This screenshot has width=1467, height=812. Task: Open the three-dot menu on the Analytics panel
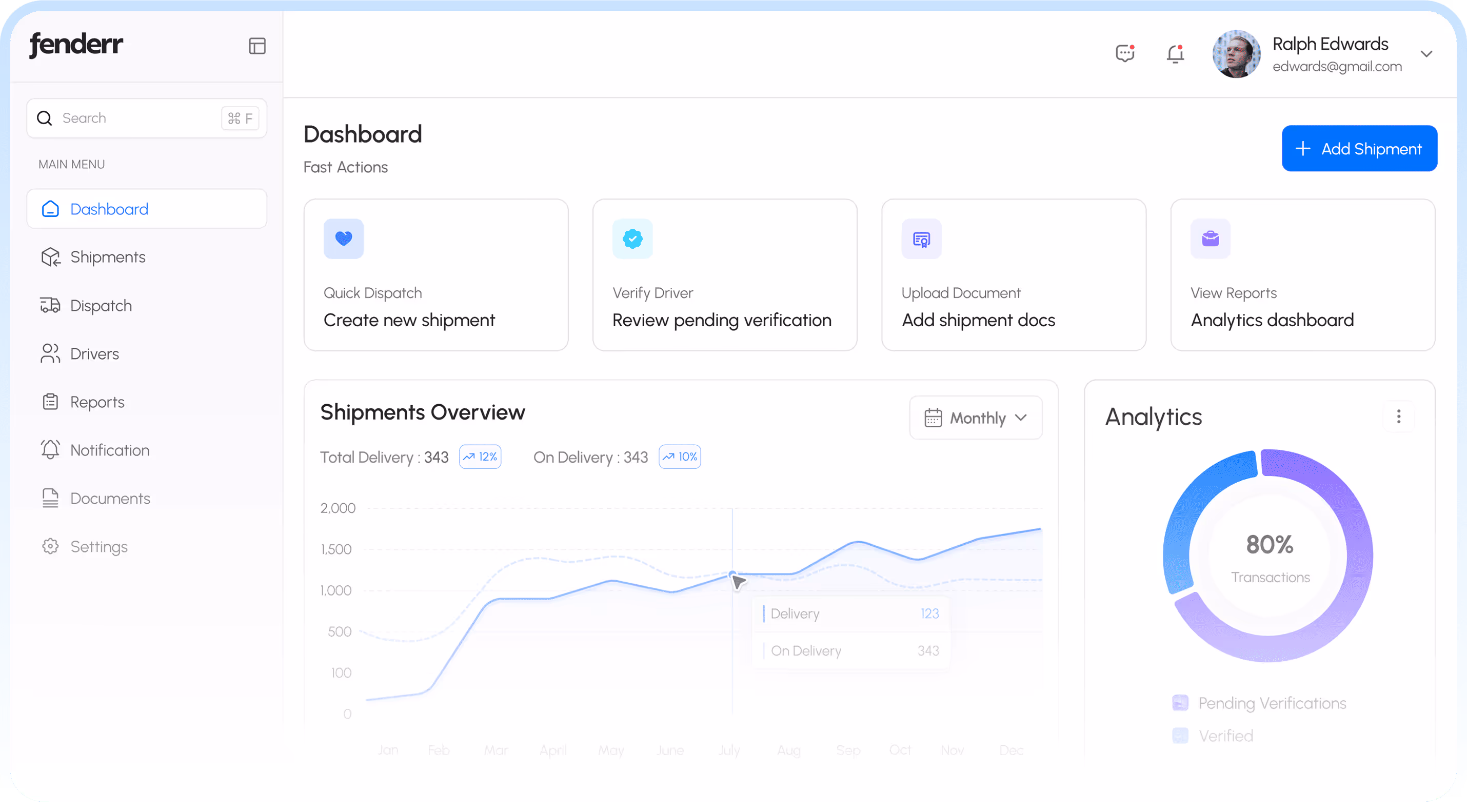pos(1399,417)
